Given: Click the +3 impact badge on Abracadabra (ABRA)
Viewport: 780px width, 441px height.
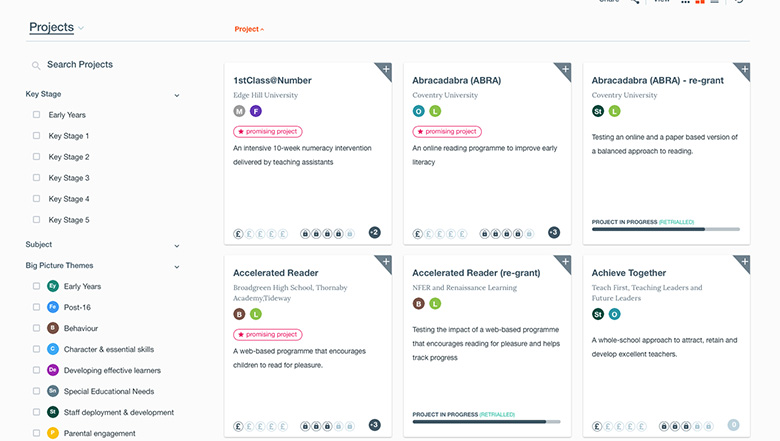Looking at the screenshot, I should (x=554, y=232).
